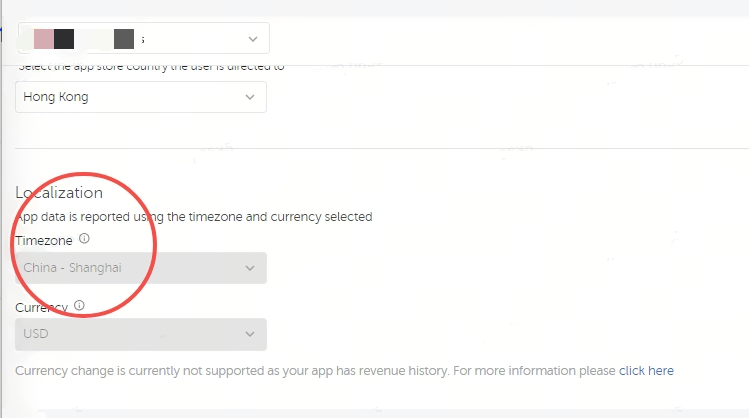This screenshot has width=749, height=418.
Task: Click the Currency label
Action: (42, 308)
